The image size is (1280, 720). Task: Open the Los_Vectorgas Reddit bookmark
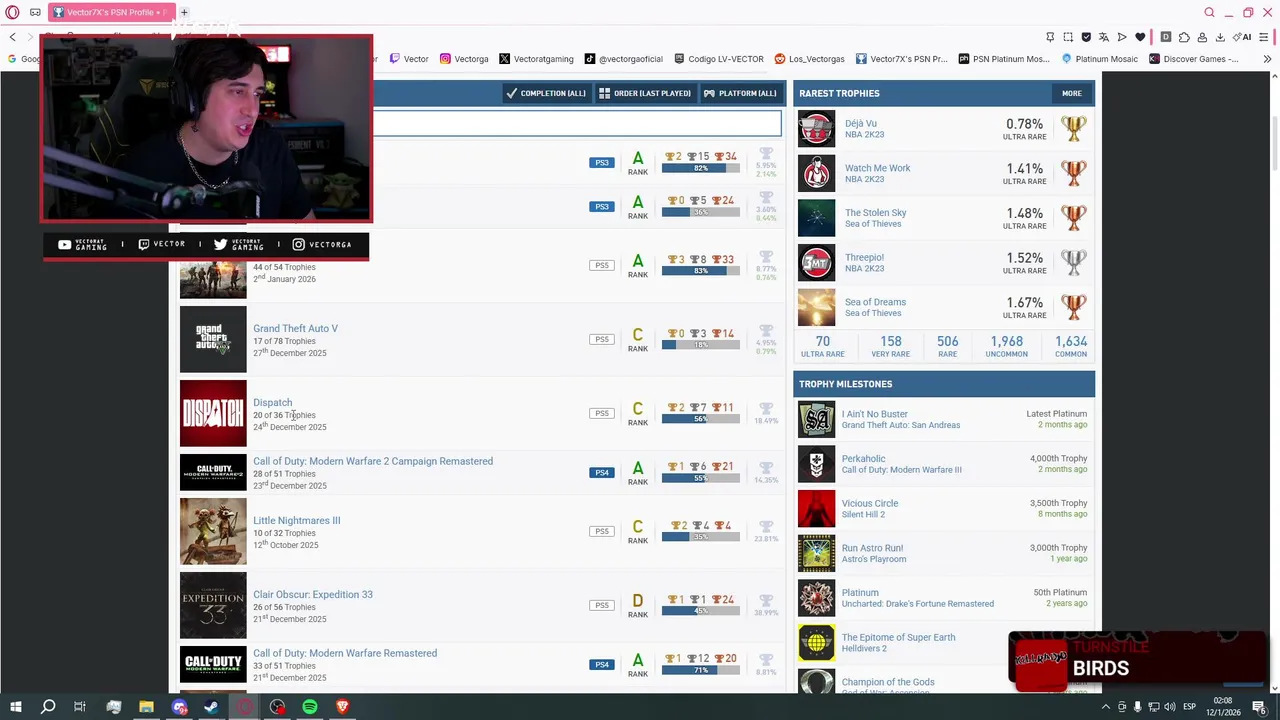pos(809,59)
